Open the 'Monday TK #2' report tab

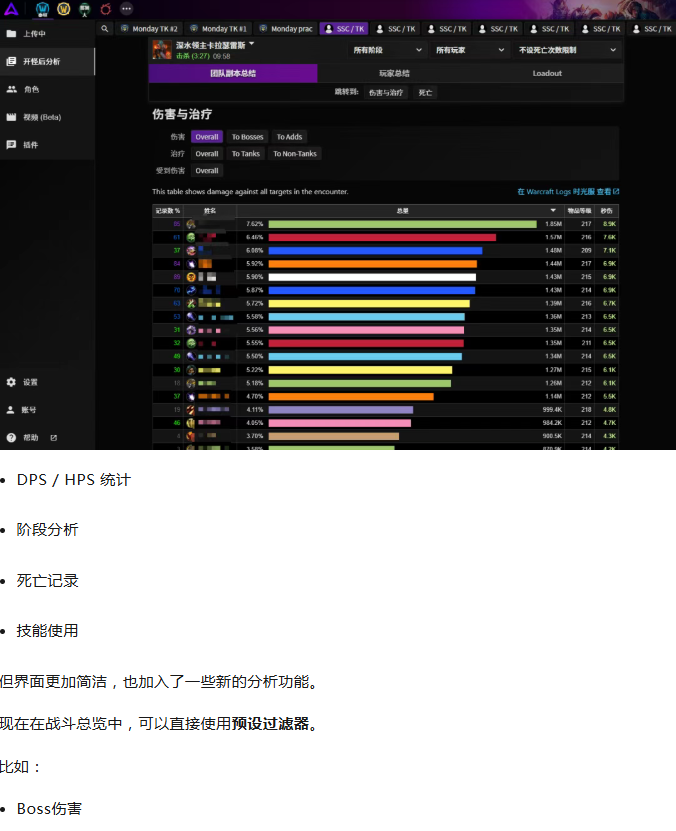(x=149, y=29)
